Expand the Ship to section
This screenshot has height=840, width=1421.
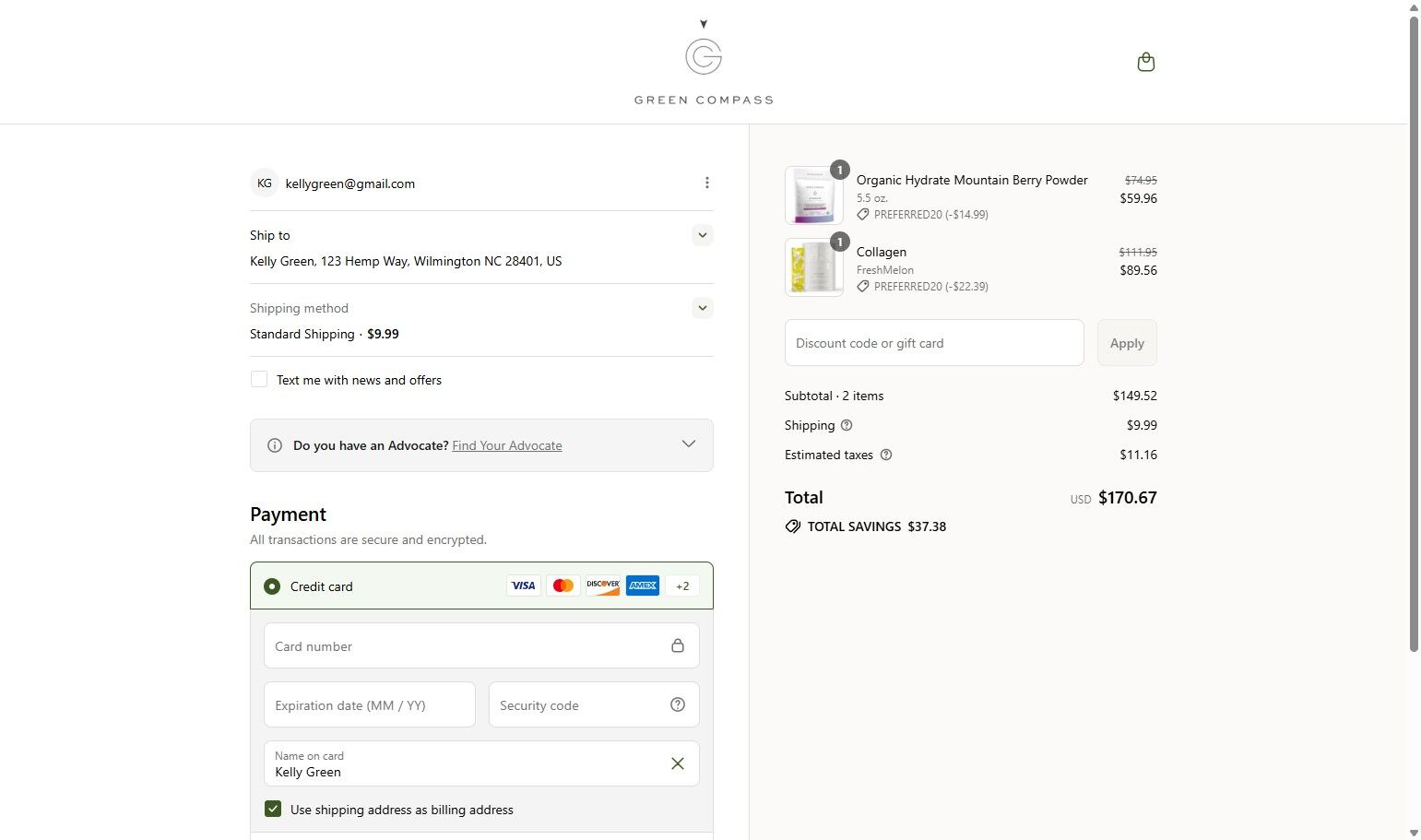click(703, 235)
